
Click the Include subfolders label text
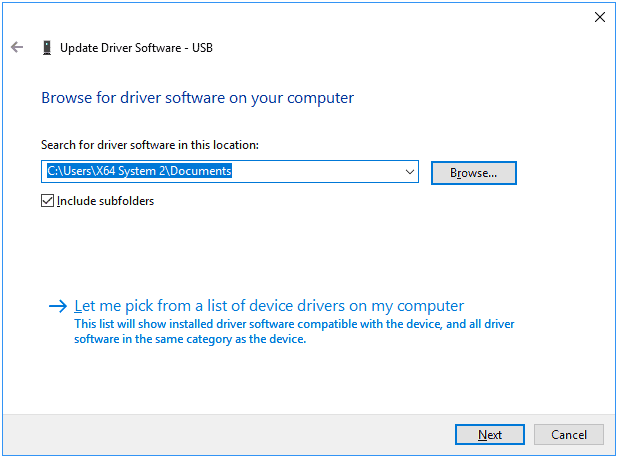105,201
